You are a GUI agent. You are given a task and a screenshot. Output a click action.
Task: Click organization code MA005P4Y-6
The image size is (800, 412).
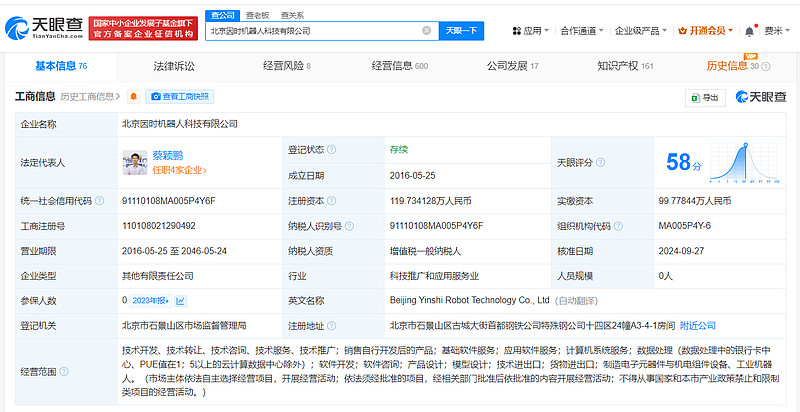(x=684, y=226)
